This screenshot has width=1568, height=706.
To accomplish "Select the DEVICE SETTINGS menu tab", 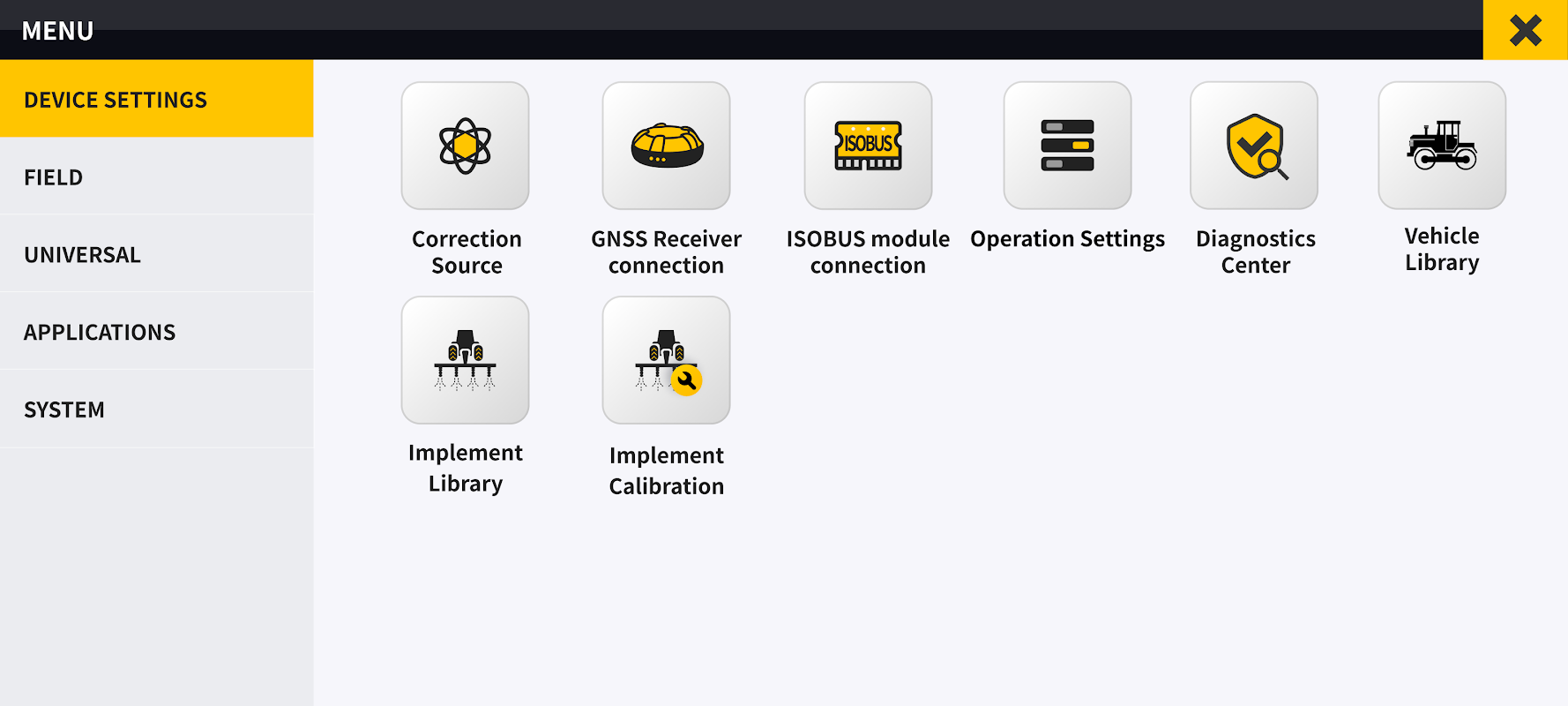I will (x=156, y=99).
